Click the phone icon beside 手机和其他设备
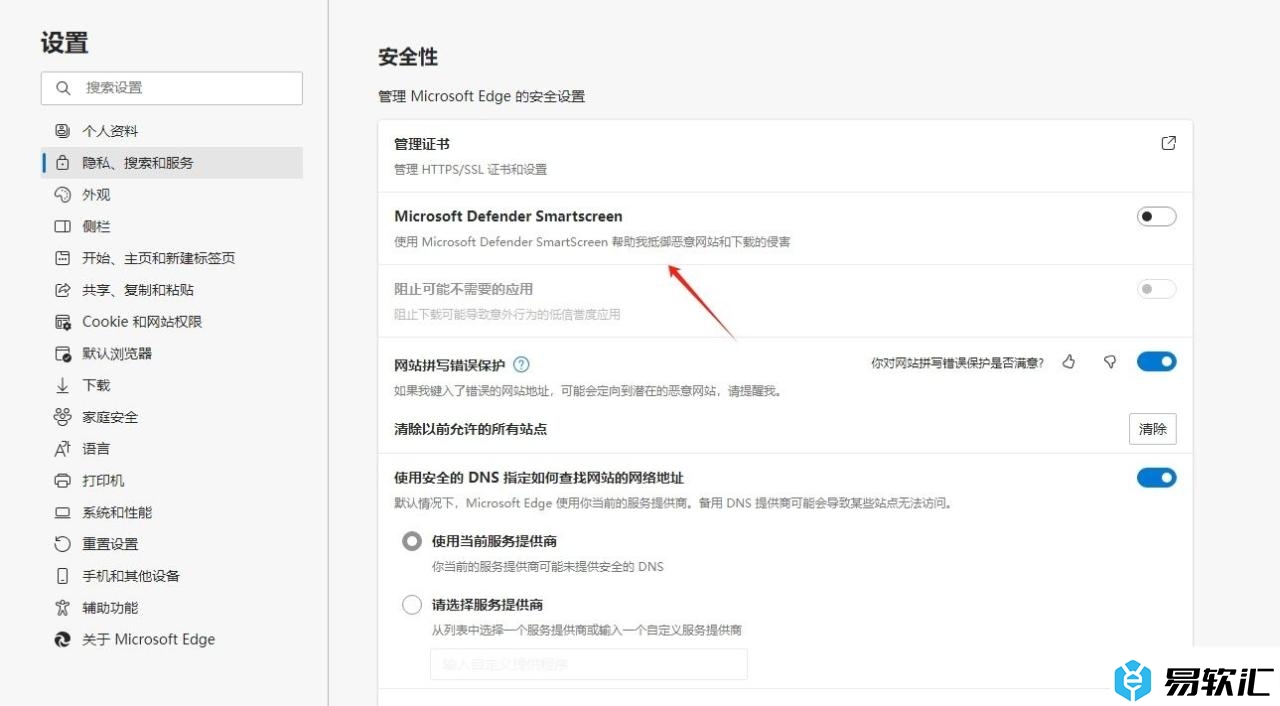The image size is (1280, 706). pyautogui.click(x=63, y=576)
